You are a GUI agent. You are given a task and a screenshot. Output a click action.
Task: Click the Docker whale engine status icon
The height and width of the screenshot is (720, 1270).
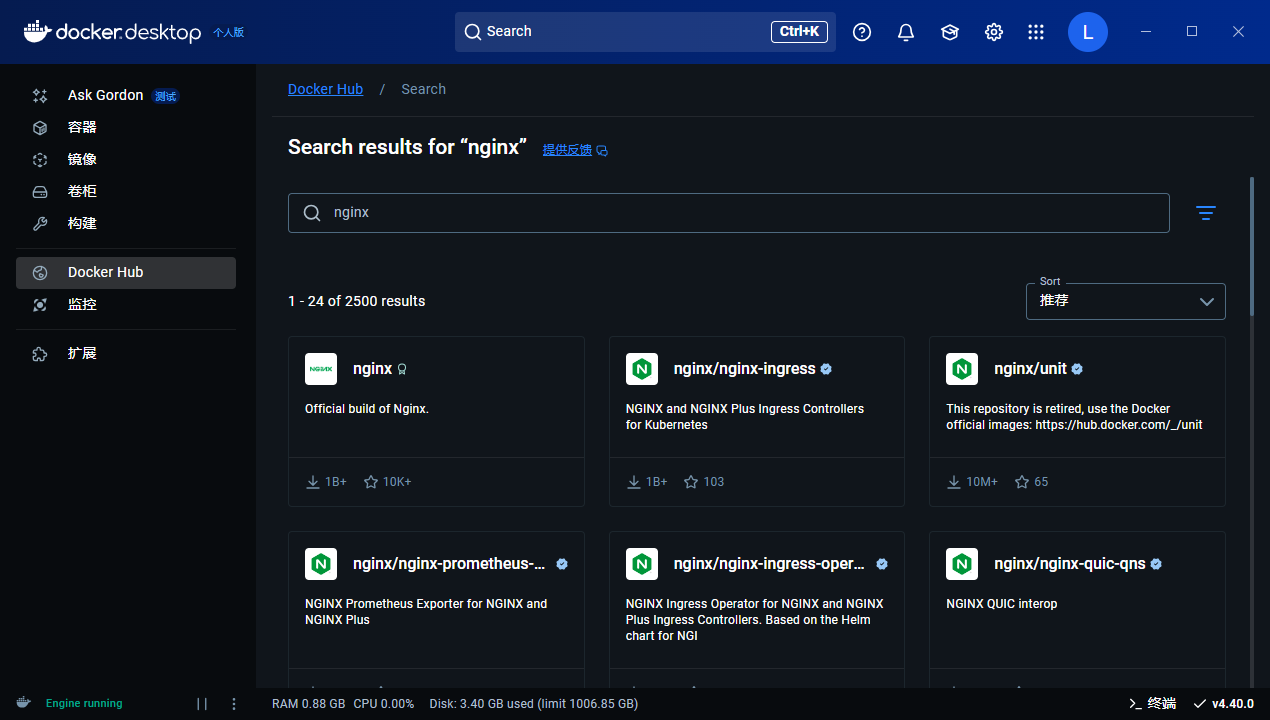pyautogui.click(x=23, y=703)
